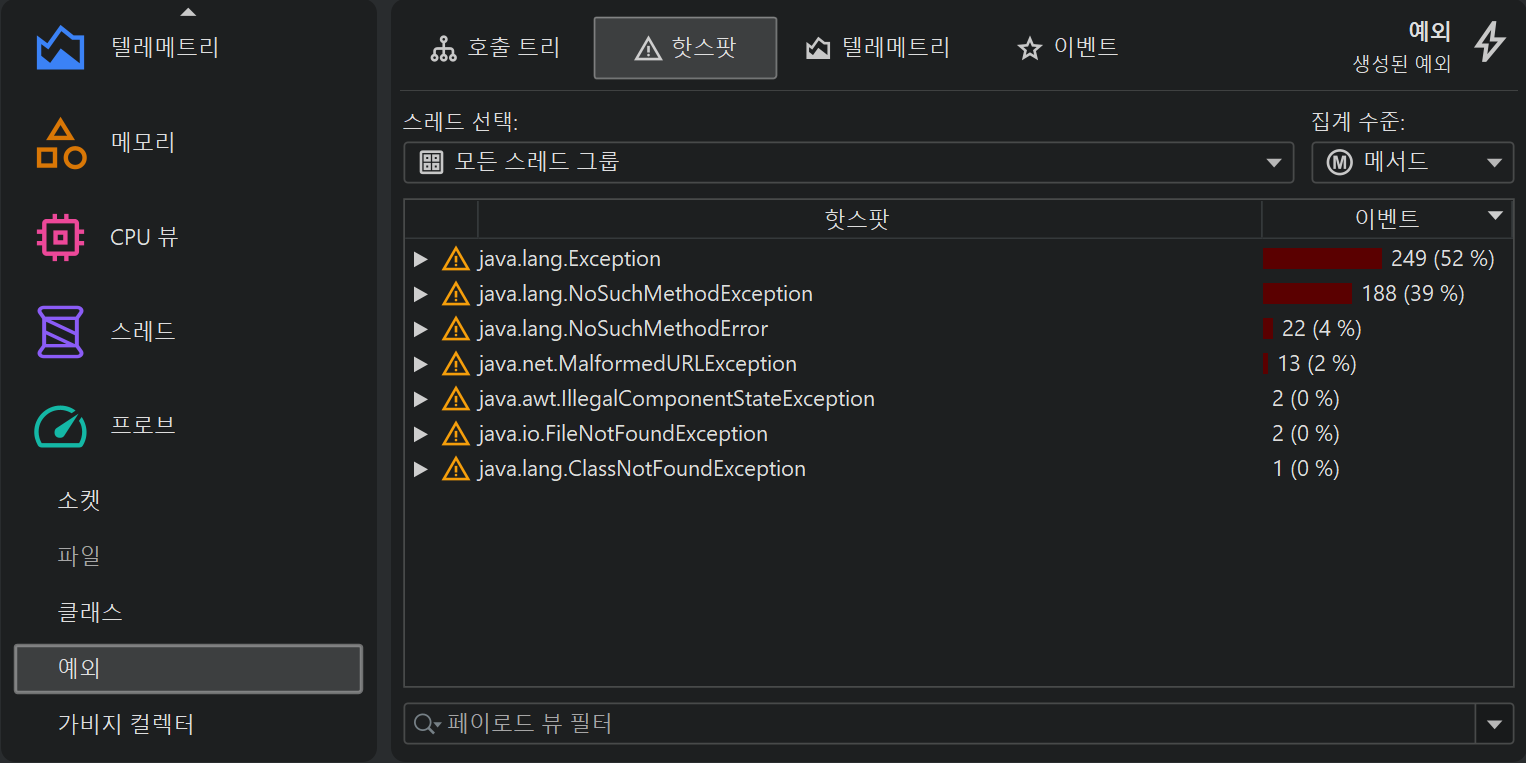Screen dimensions: 1526x763
Task: Click the lightning bolt 예외 icon
Action: pyautogui.click(x=1489, y=42)
